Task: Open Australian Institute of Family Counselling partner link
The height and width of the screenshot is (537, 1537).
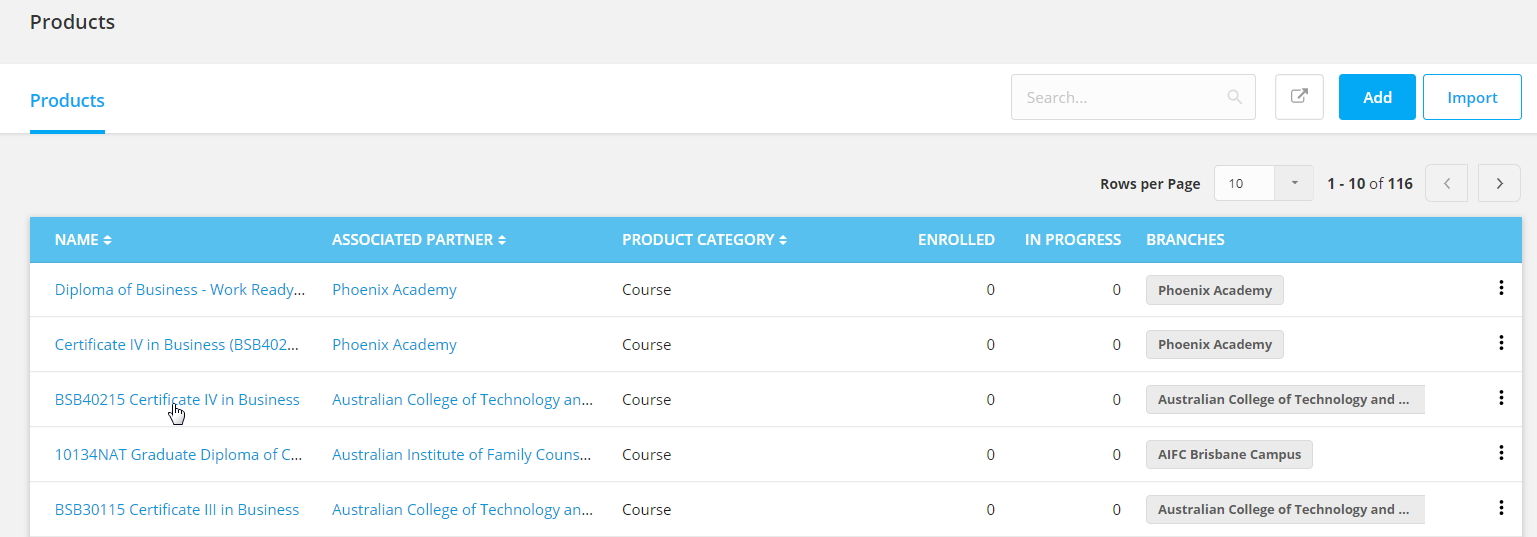Action: click(462, 454)
